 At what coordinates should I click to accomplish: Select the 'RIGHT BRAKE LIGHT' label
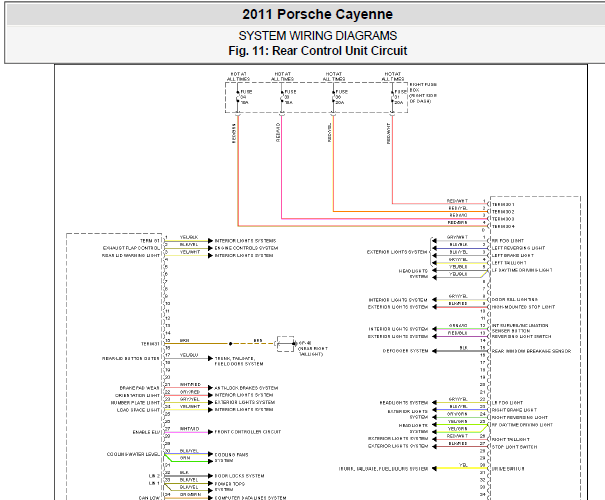tap(514, 410)
